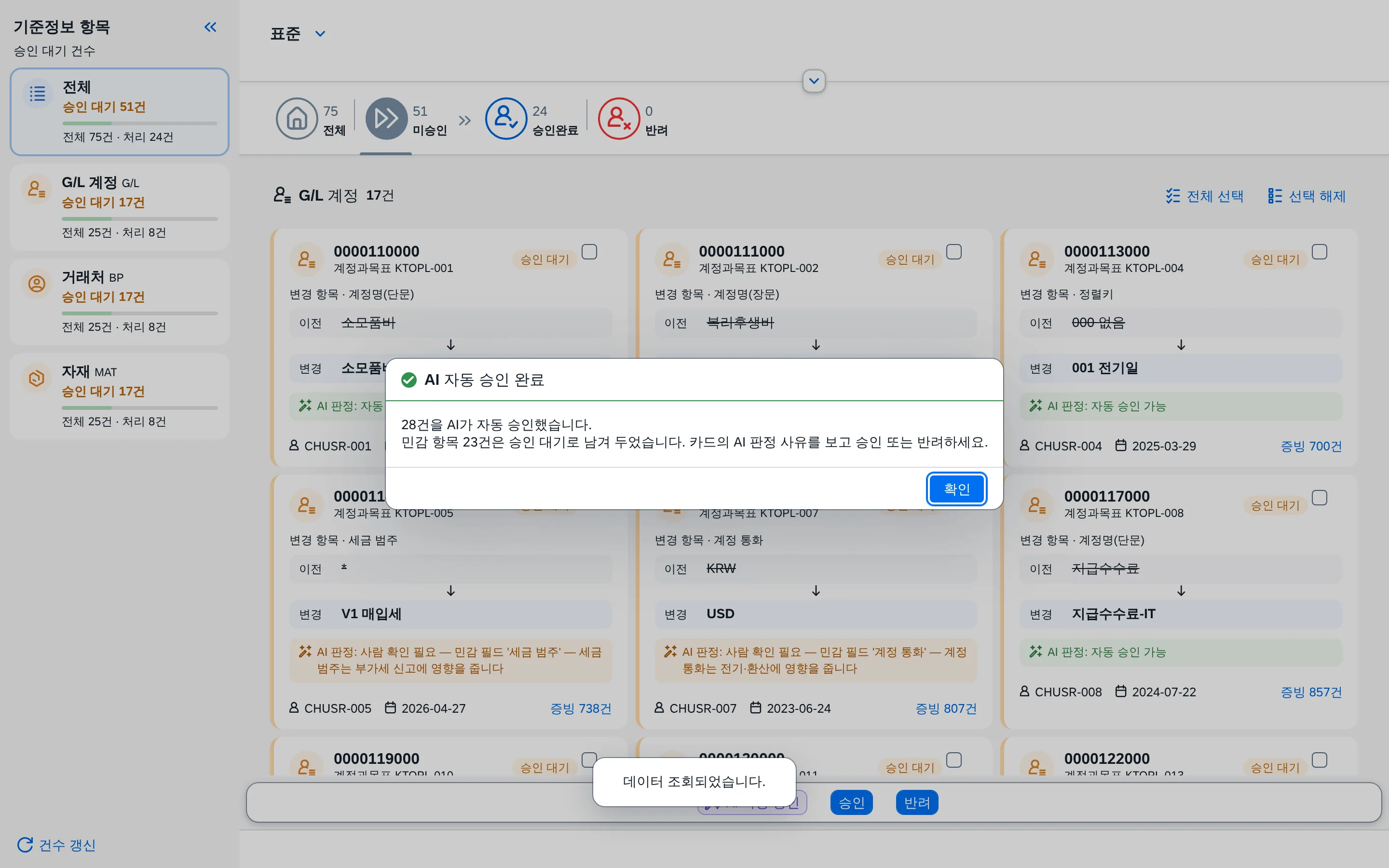Screen dimensions: 1389x868
Task: Click the 데이터 조회되었습니다 toast message
Action: [694, 782]
